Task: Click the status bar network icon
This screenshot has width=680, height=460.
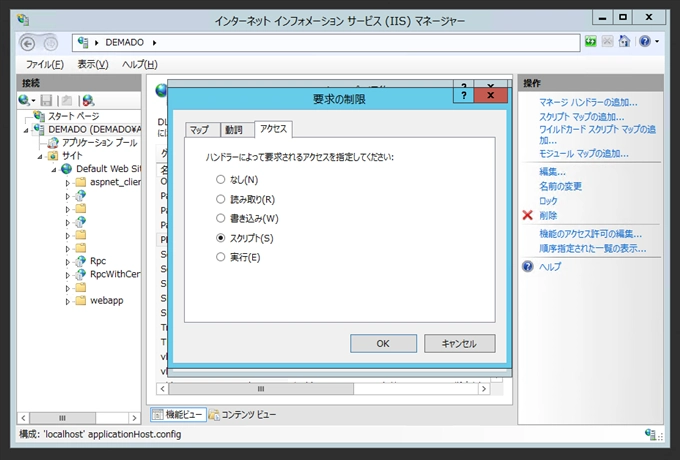Action: [x=651, y=434]
